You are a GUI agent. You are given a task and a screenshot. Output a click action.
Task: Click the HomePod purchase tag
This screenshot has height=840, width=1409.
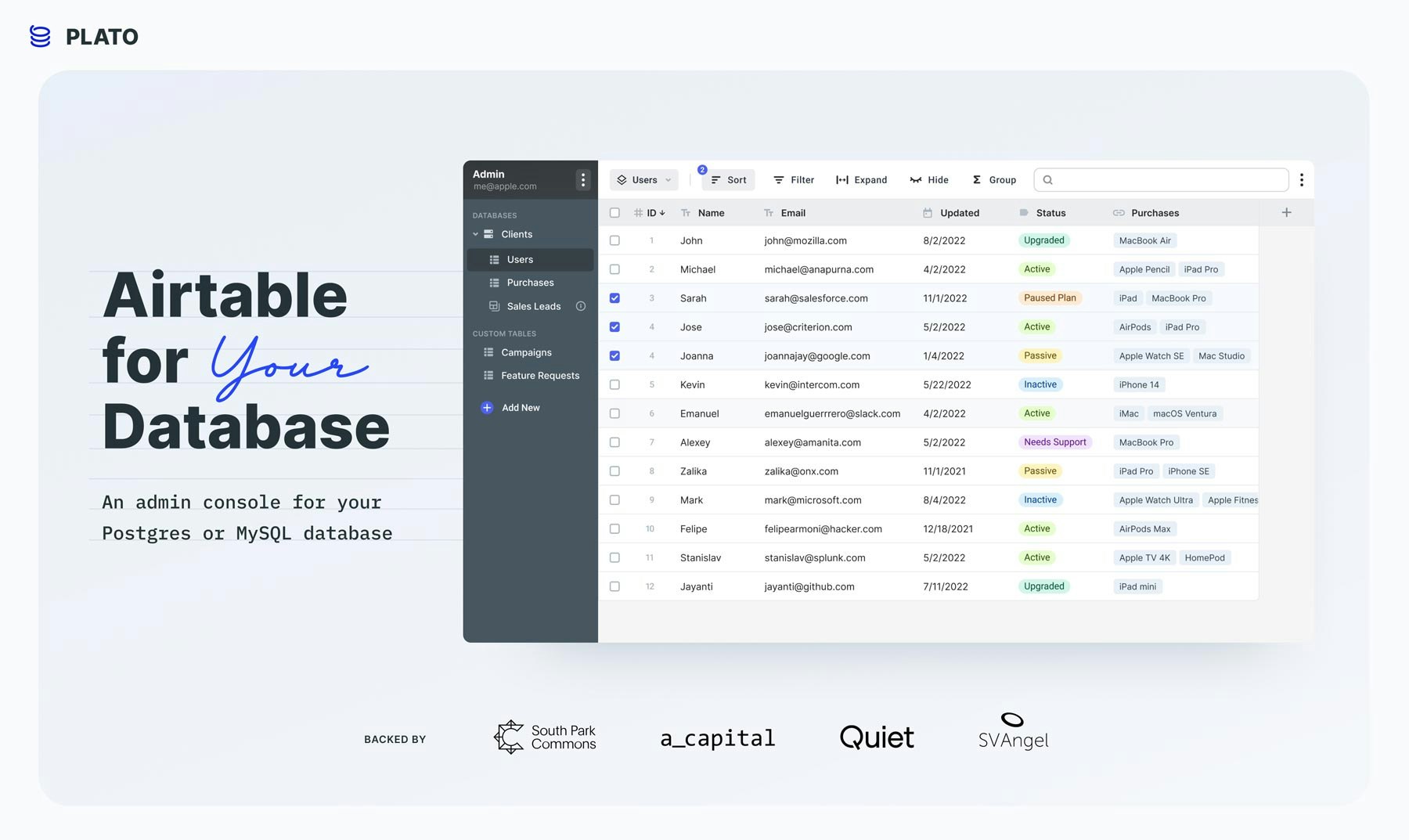[1205, 558]
